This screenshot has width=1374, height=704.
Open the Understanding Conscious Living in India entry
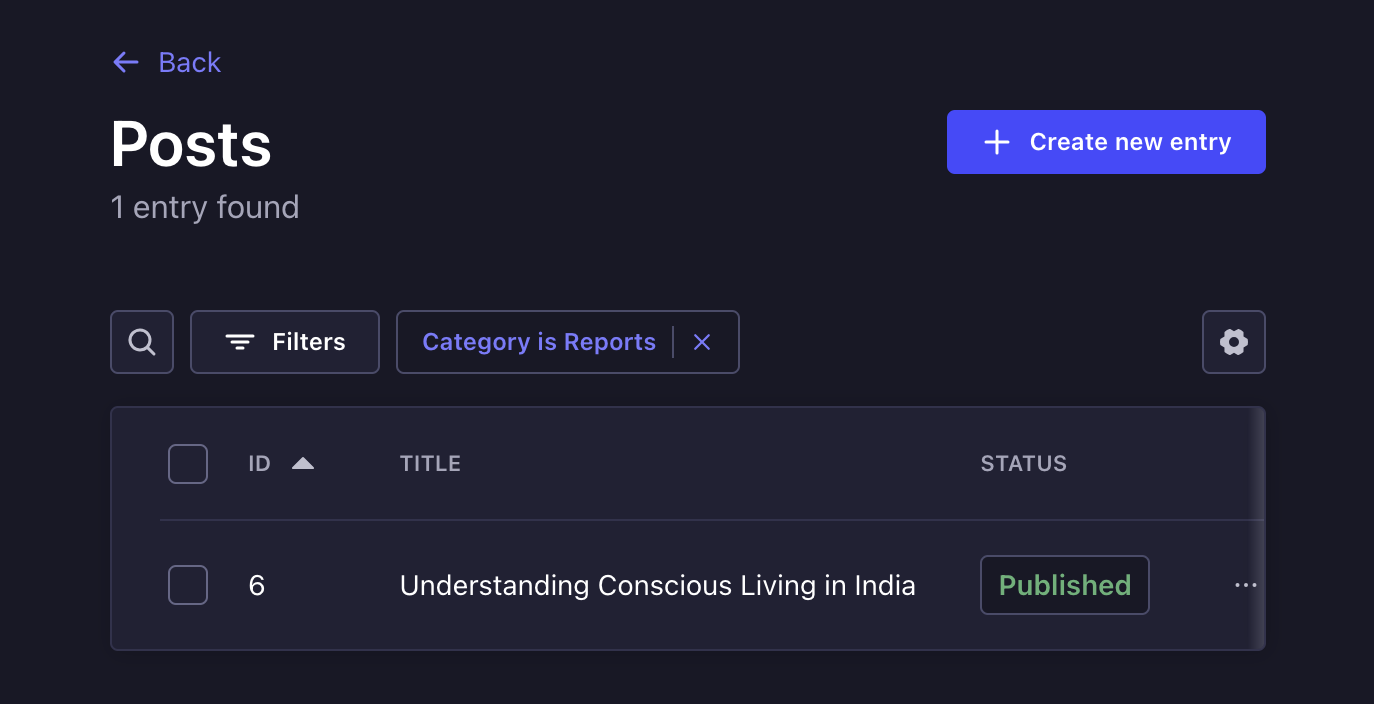(x=657, y=585)
